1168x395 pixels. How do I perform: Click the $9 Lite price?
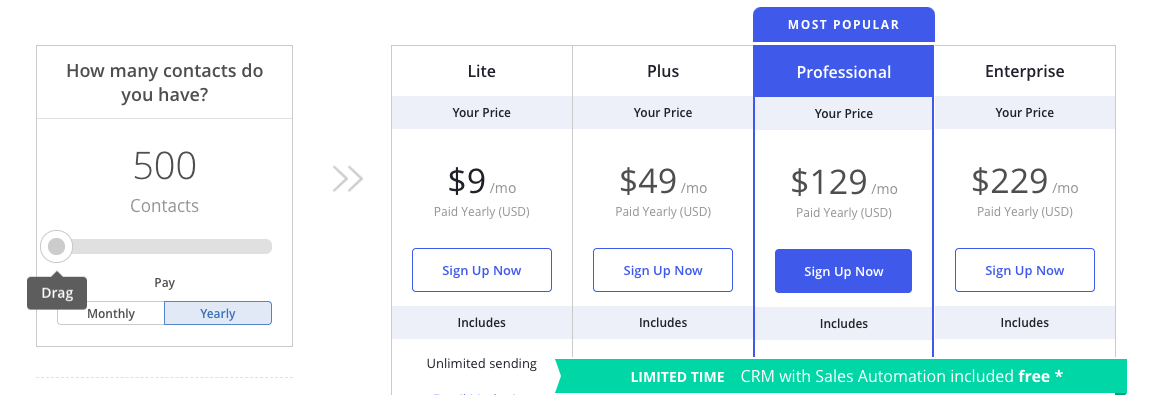467,180
